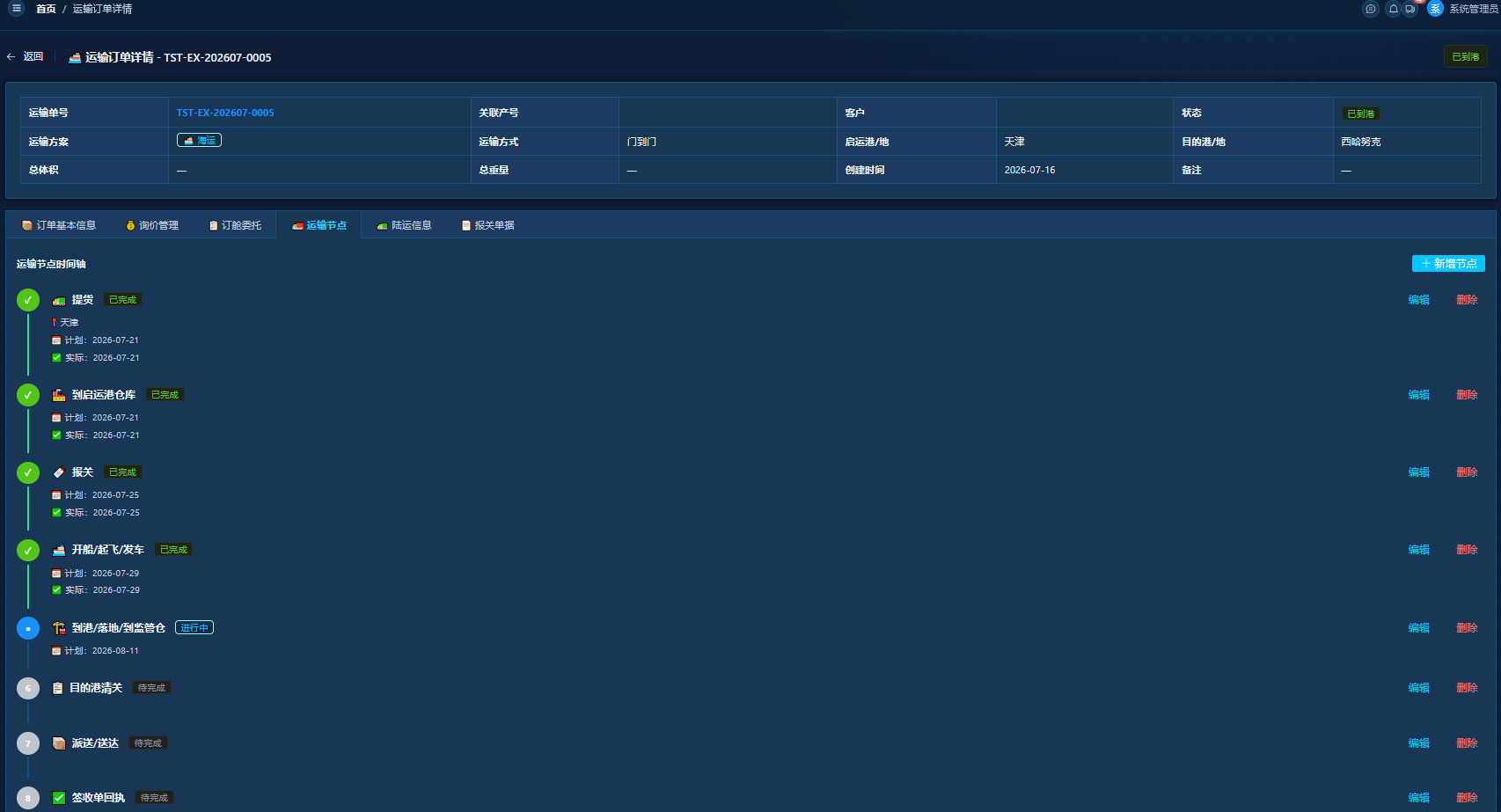Click the 海运 transport plan tag
Image resolution: width=1501 pixels, height=812 pixels.
[199, 140]
